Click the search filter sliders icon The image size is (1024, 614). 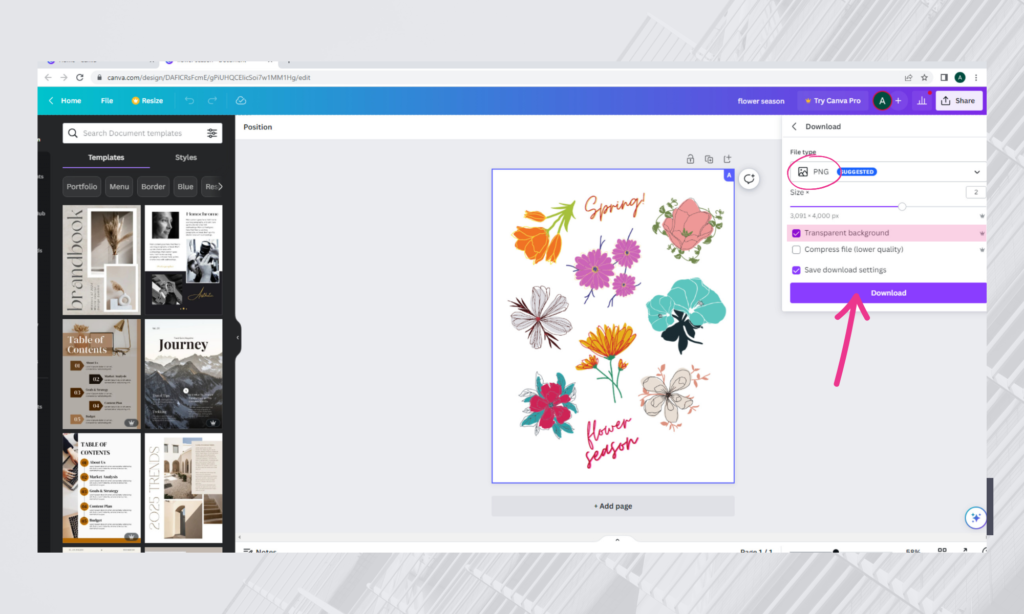coord(212,133)
